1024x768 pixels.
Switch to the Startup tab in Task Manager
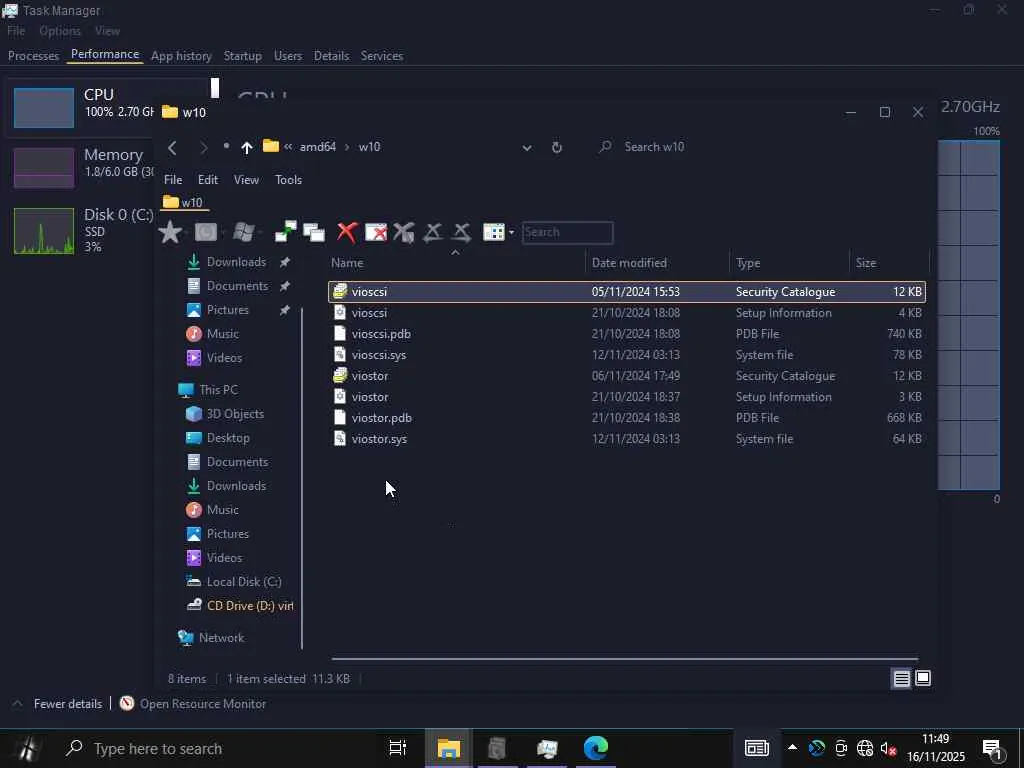[x=242, y=56]
